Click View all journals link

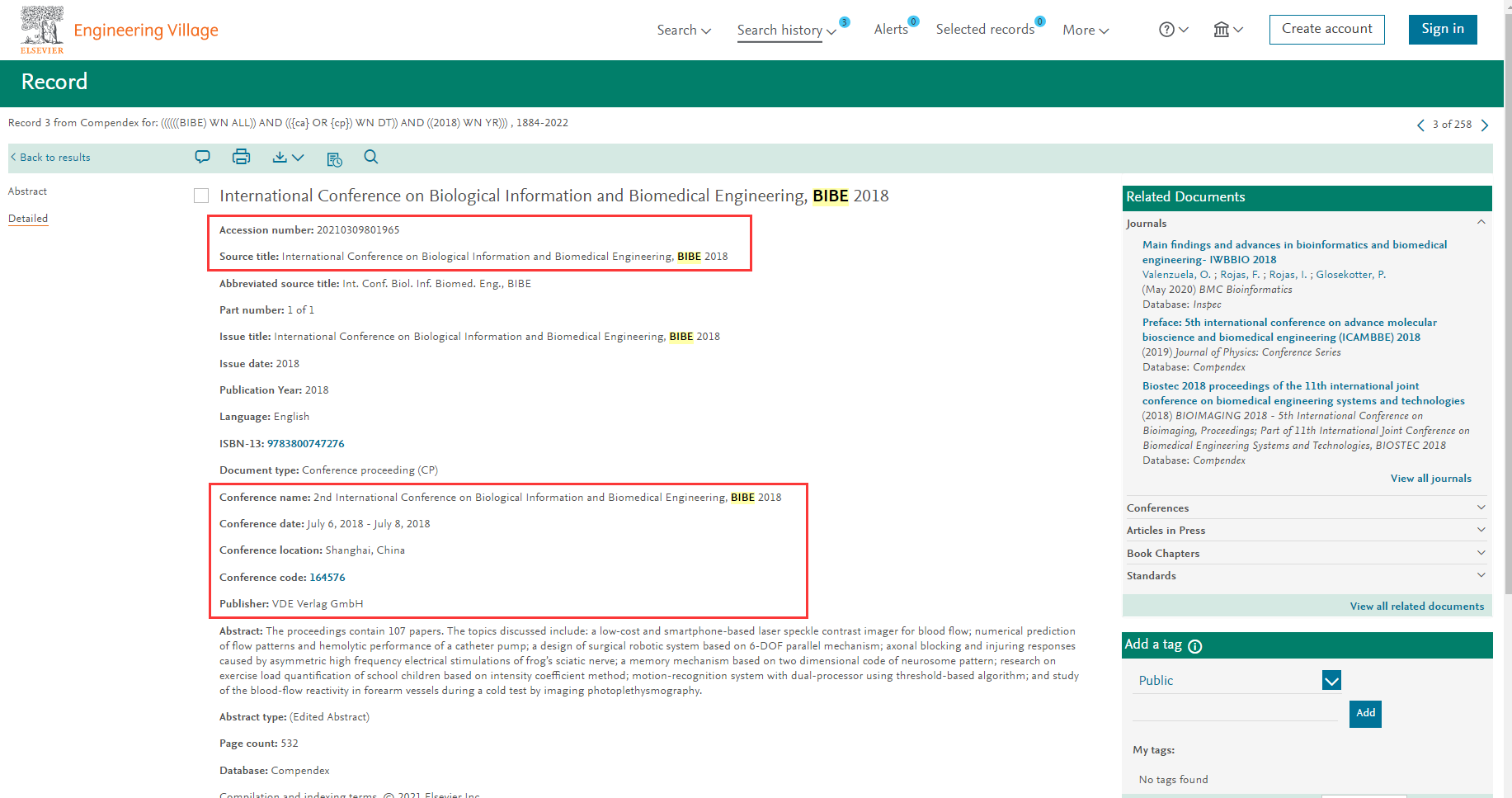1430,479
